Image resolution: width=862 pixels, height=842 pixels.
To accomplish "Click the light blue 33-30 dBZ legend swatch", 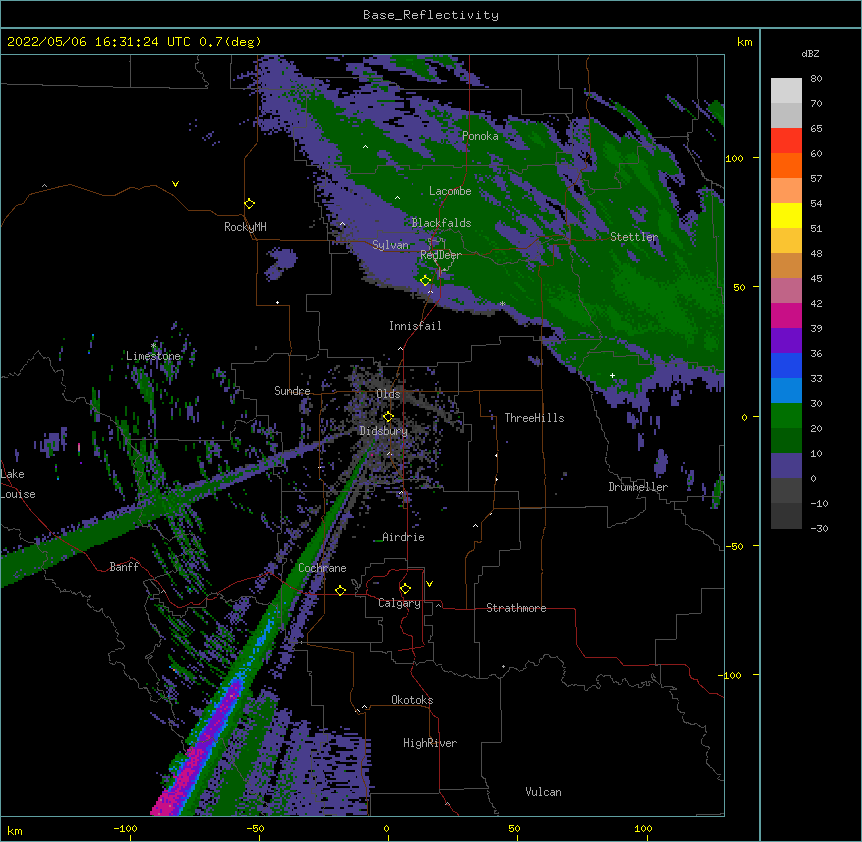I will point(786,391).
